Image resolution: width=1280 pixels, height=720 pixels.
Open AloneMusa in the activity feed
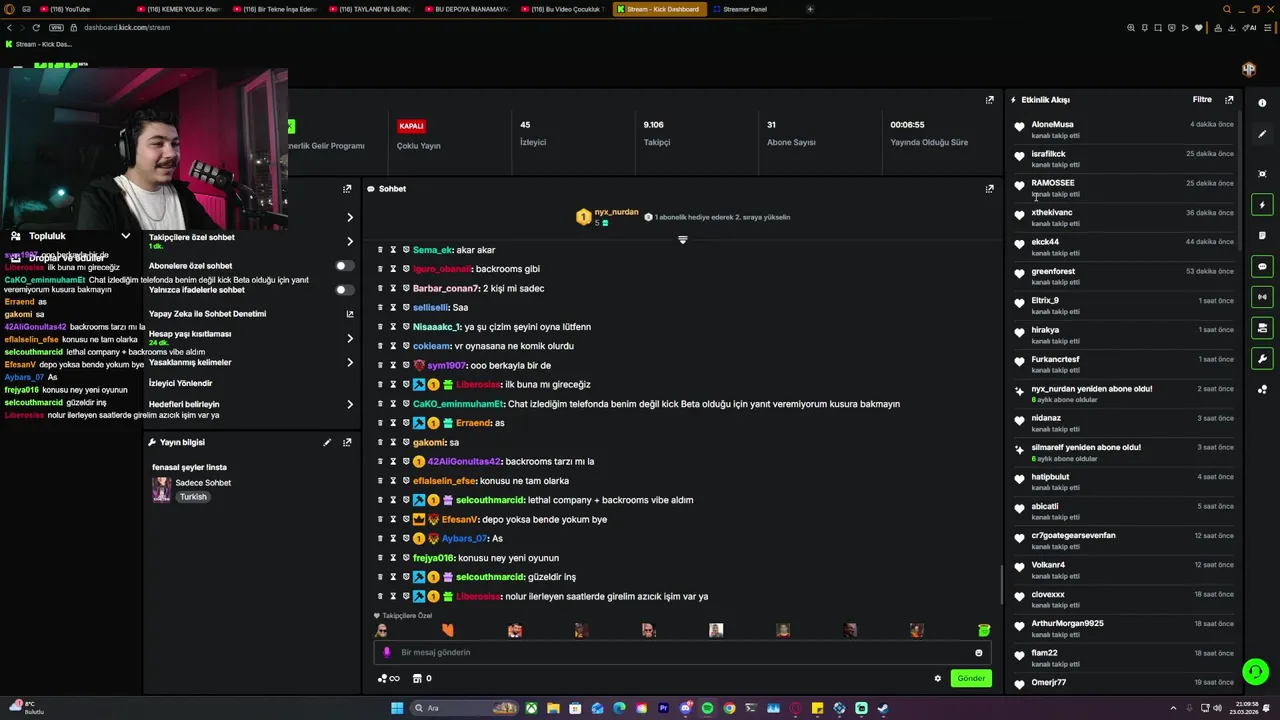click(1052, 125)
